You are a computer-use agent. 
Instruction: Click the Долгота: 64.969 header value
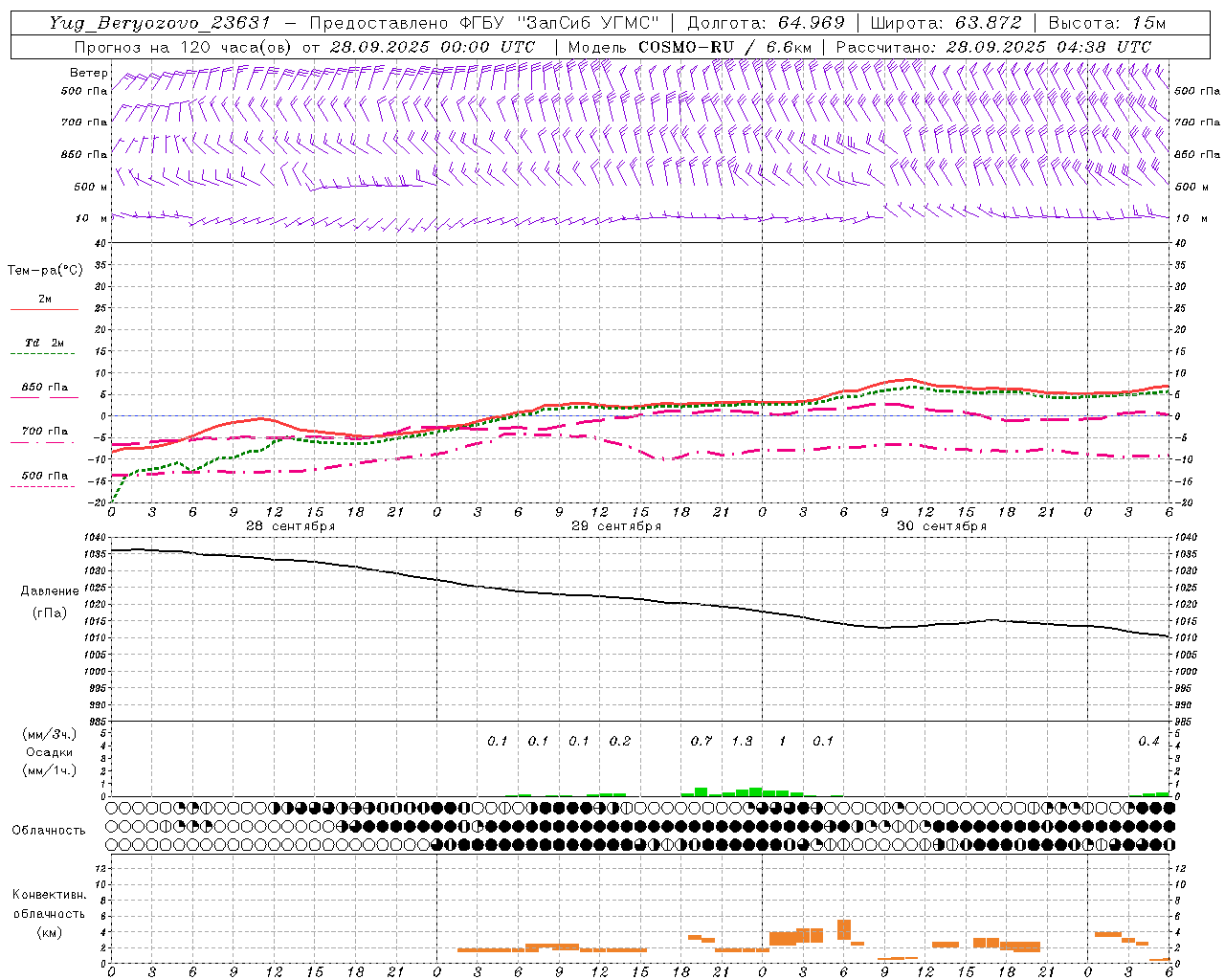[x=766, y=23]
